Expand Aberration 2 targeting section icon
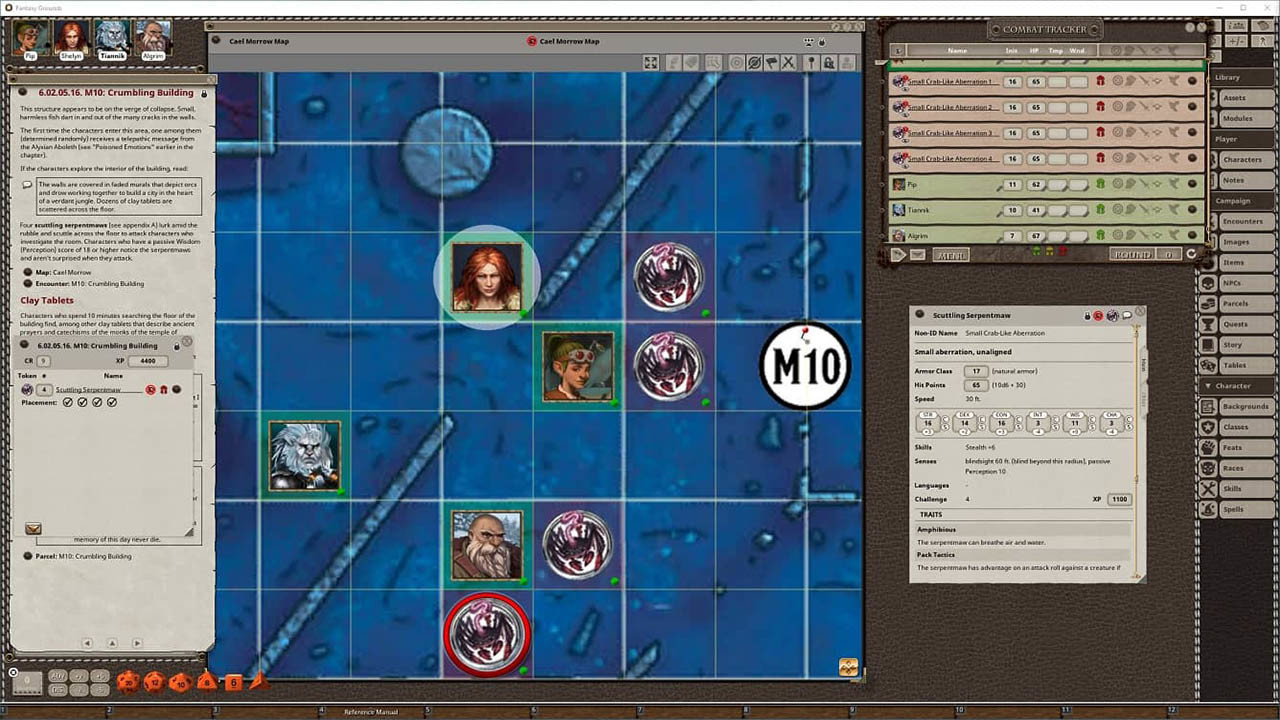 [x=1119, y=107]
